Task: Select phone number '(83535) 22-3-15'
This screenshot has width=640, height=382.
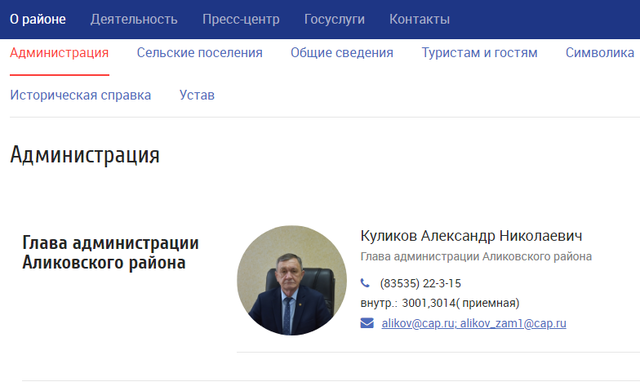Action: click(420, 283)
